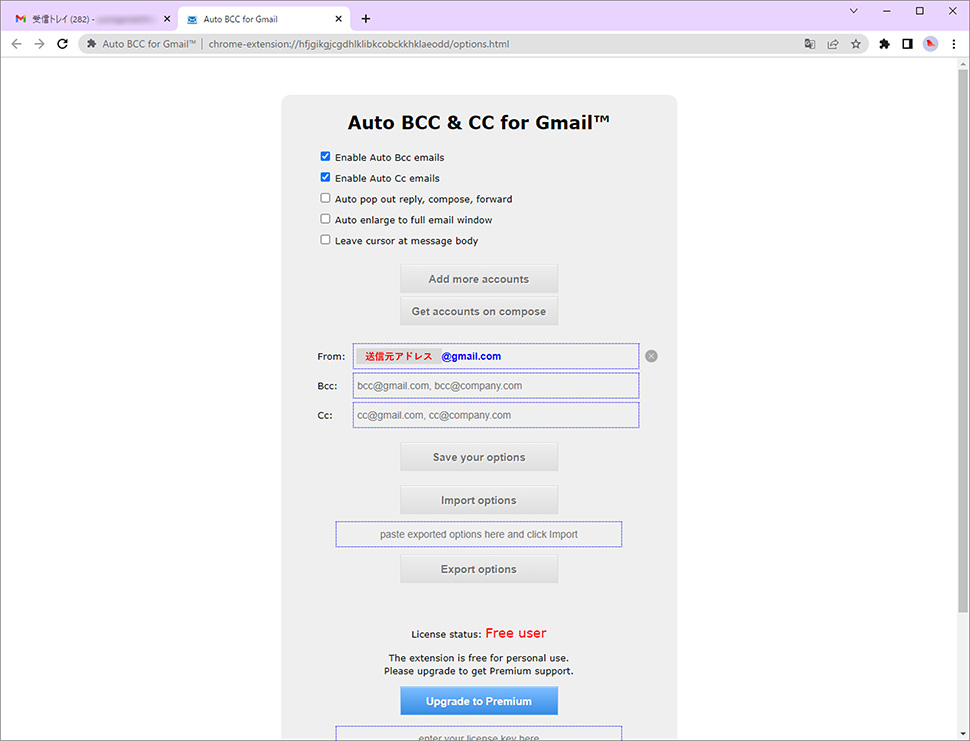Save your options
The width and height of the screenshot is (970, 741).
pos(479,457)
